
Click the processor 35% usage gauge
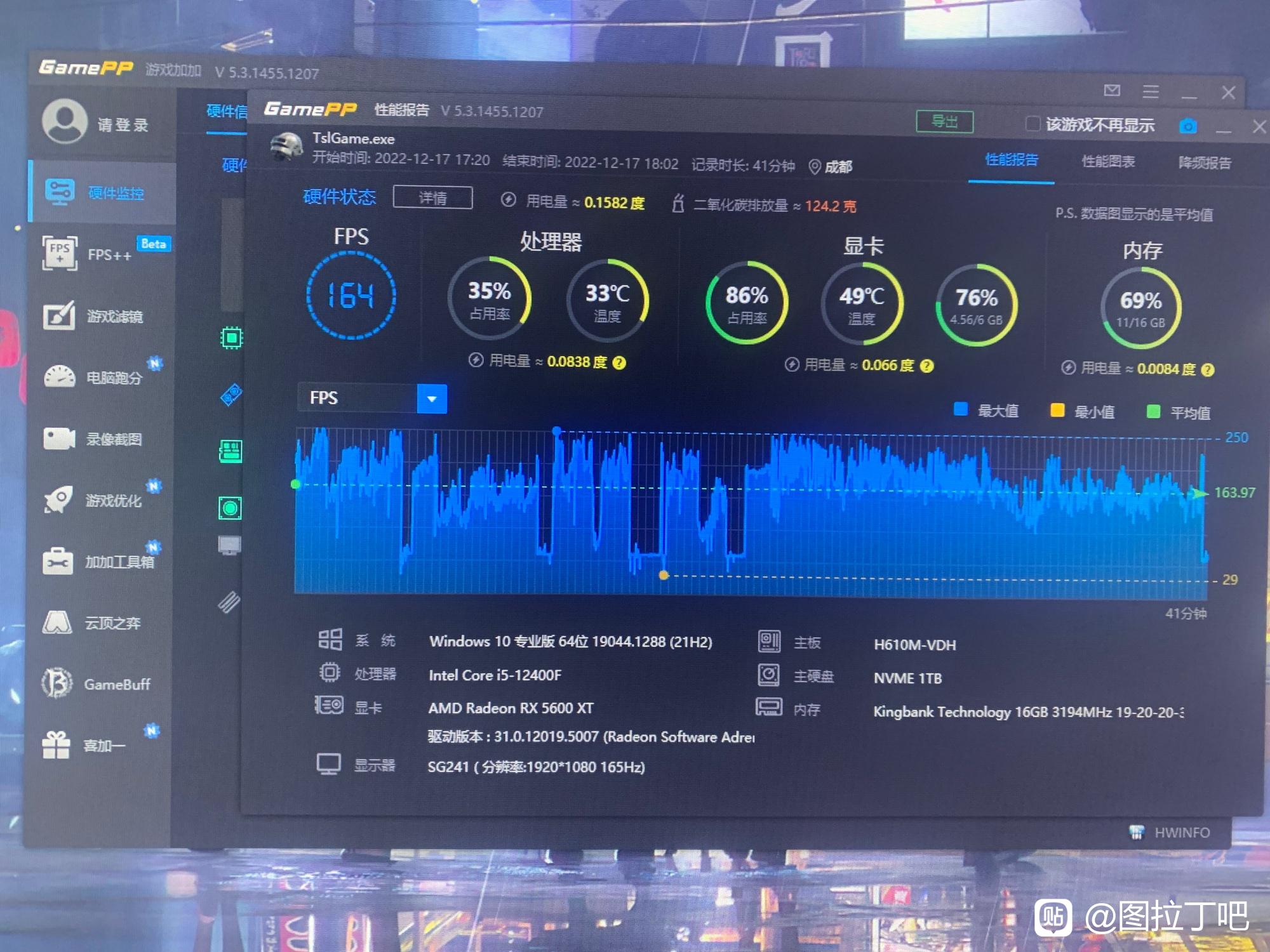(x=489, y=298)
